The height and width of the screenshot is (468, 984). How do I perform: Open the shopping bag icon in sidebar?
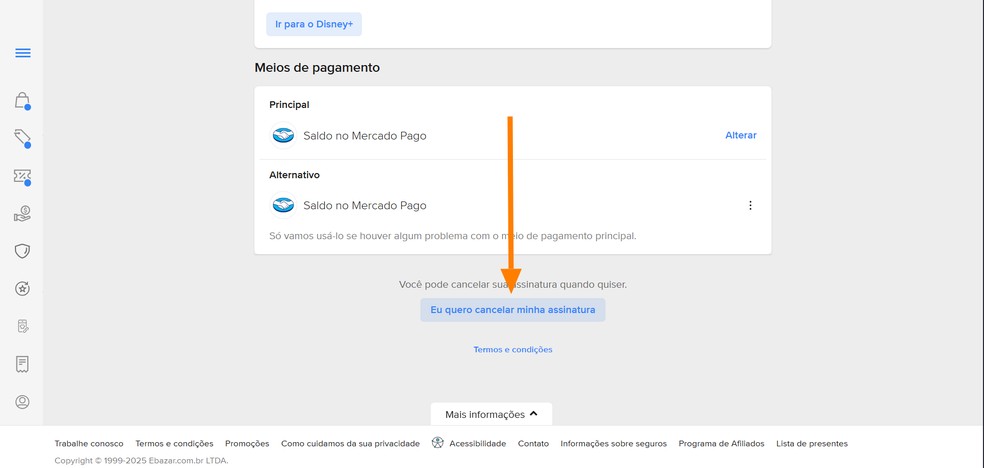[x=22, y=100]
